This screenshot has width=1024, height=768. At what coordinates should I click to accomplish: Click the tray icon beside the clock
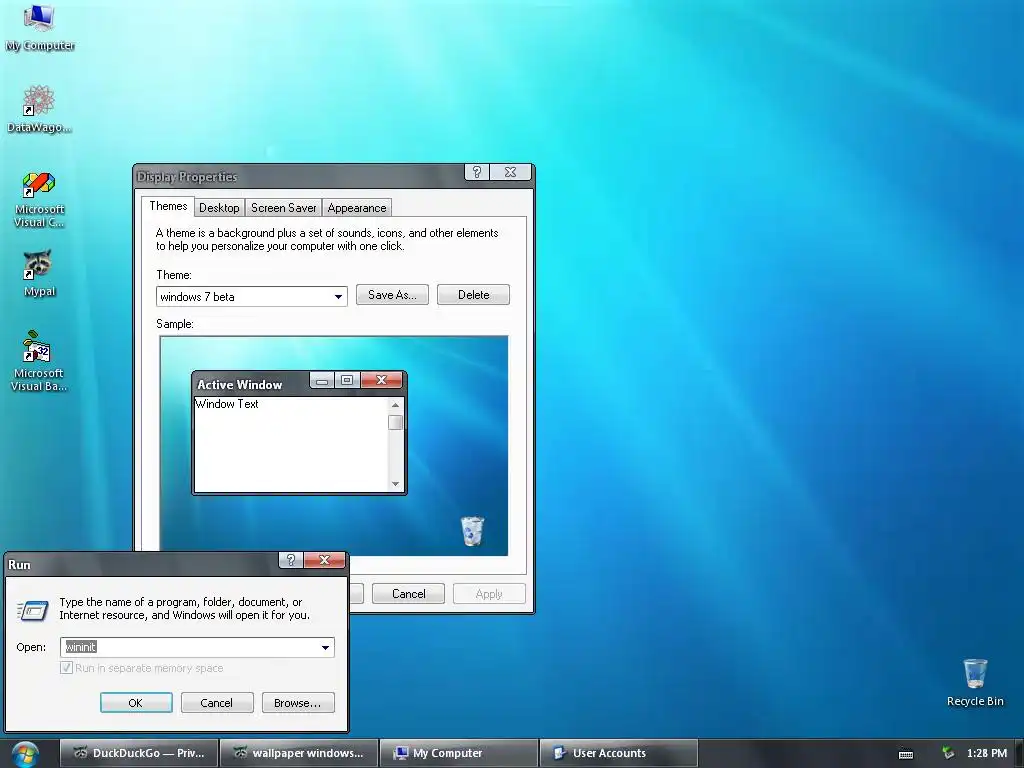point(948,753)
